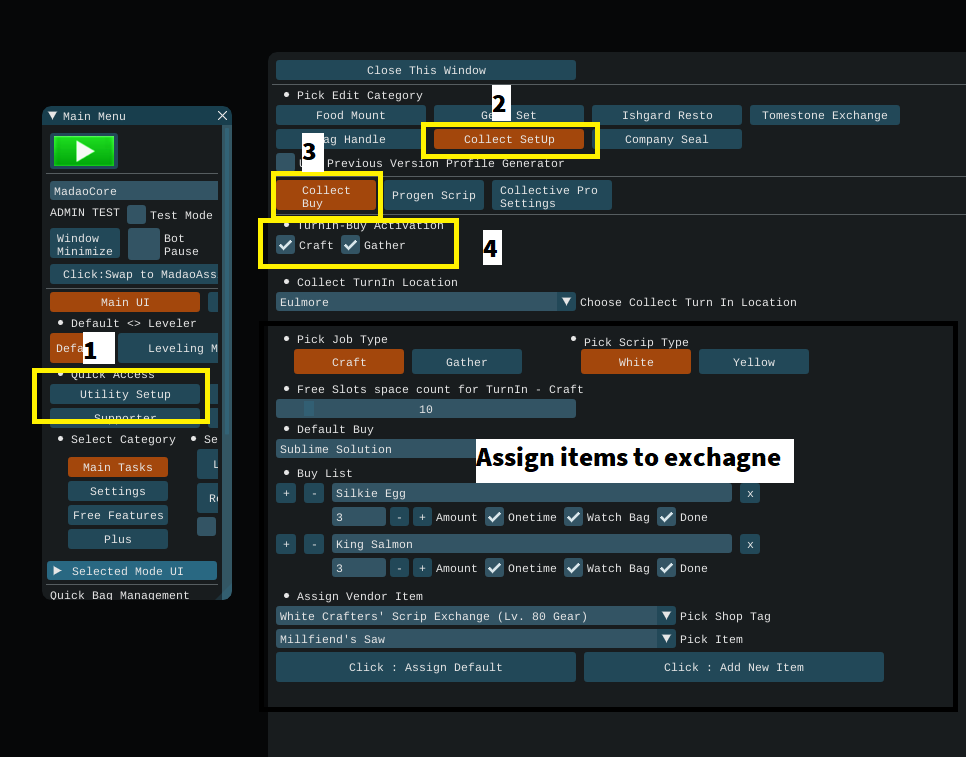Toggle the Craft activation checkbox

pos(286,245)
